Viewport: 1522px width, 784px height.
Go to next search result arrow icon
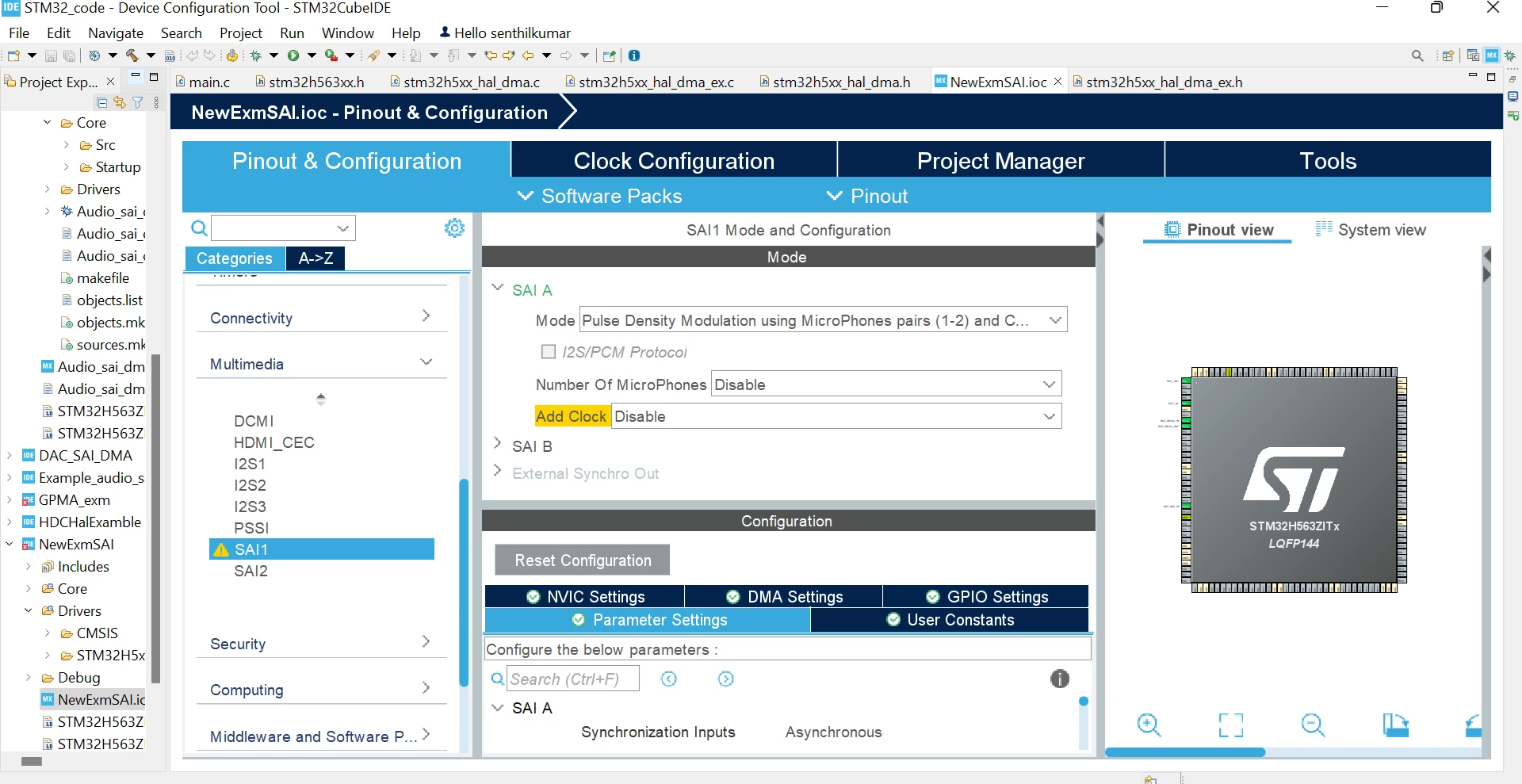(x=725, y=679)
